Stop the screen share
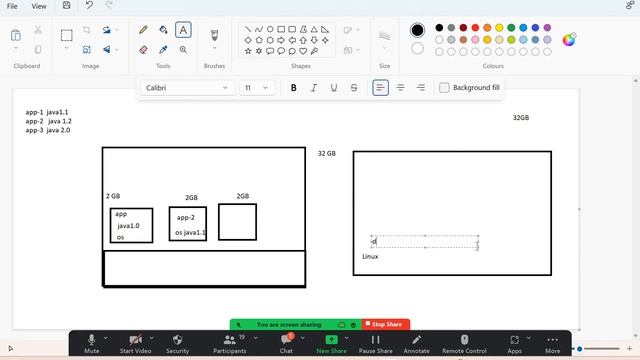The height and width of the screenshot is (360, 640). click(385, 324)
